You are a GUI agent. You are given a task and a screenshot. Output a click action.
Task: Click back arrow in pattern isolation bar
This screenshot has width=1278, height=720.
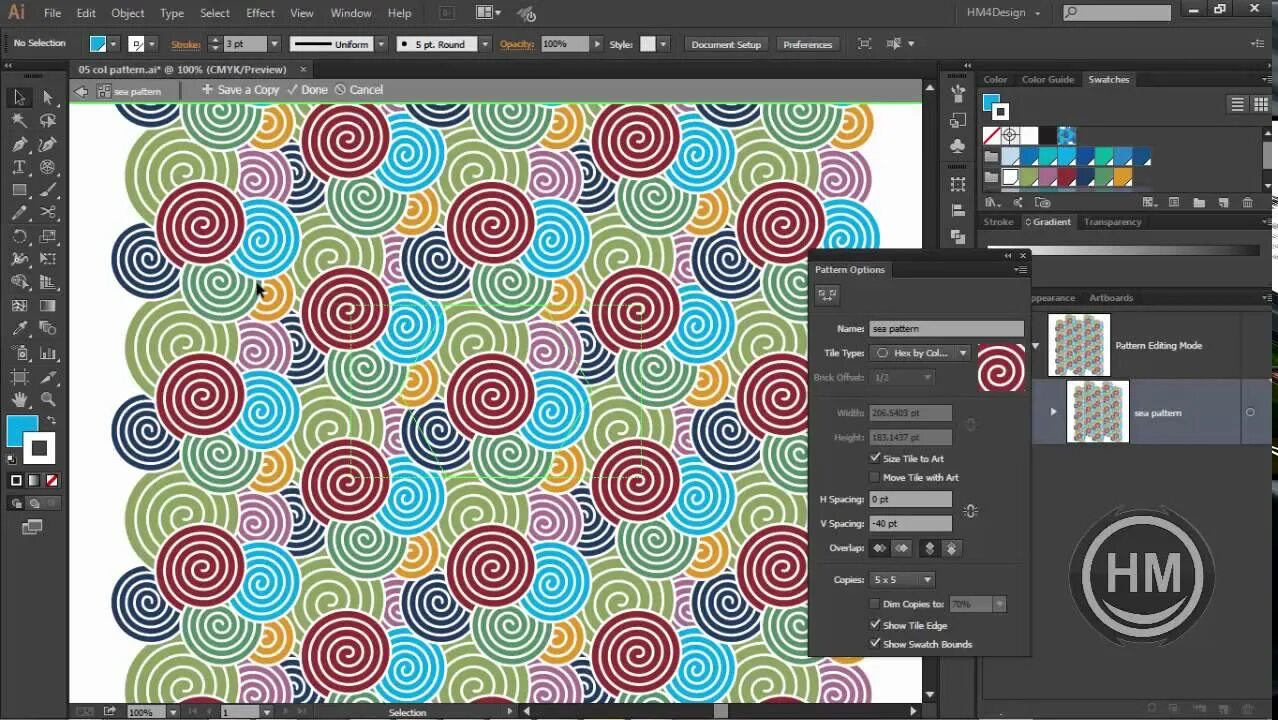tap(81, 91)
